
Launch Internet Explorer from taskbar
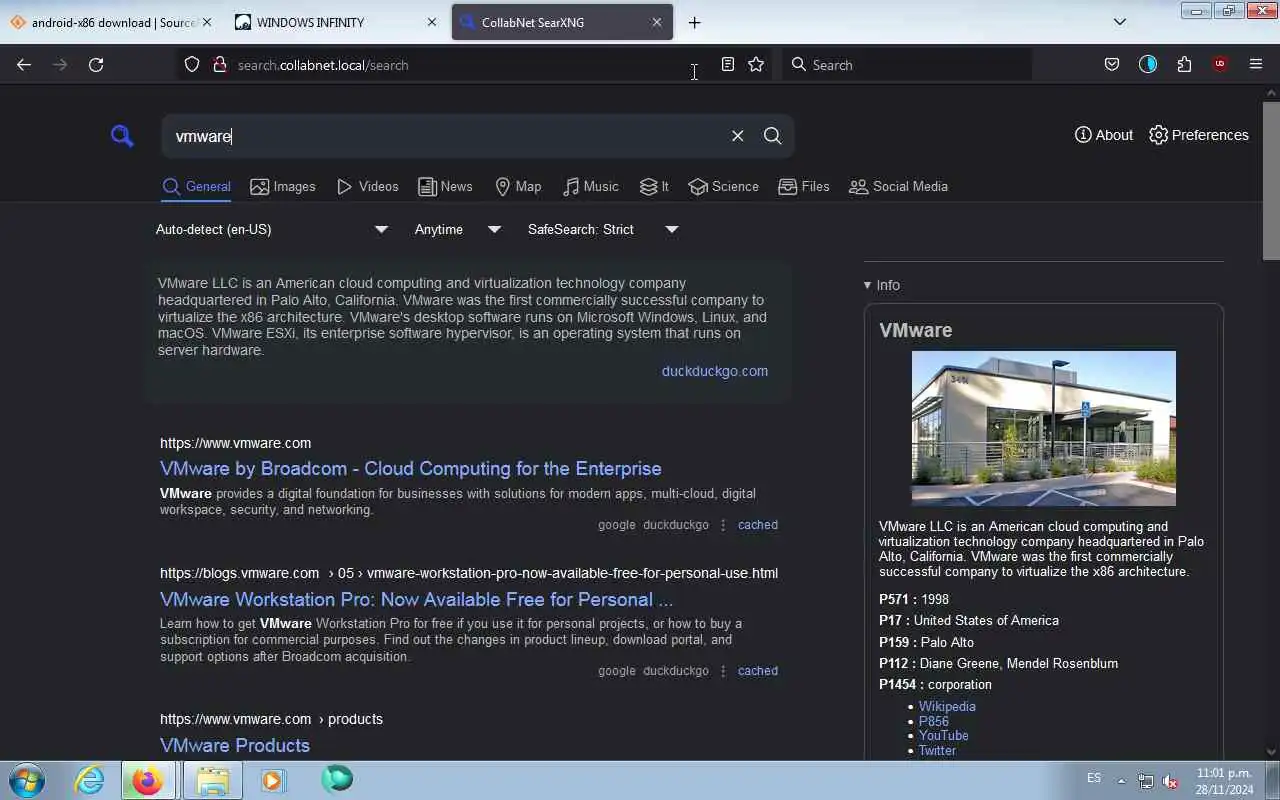90,780
